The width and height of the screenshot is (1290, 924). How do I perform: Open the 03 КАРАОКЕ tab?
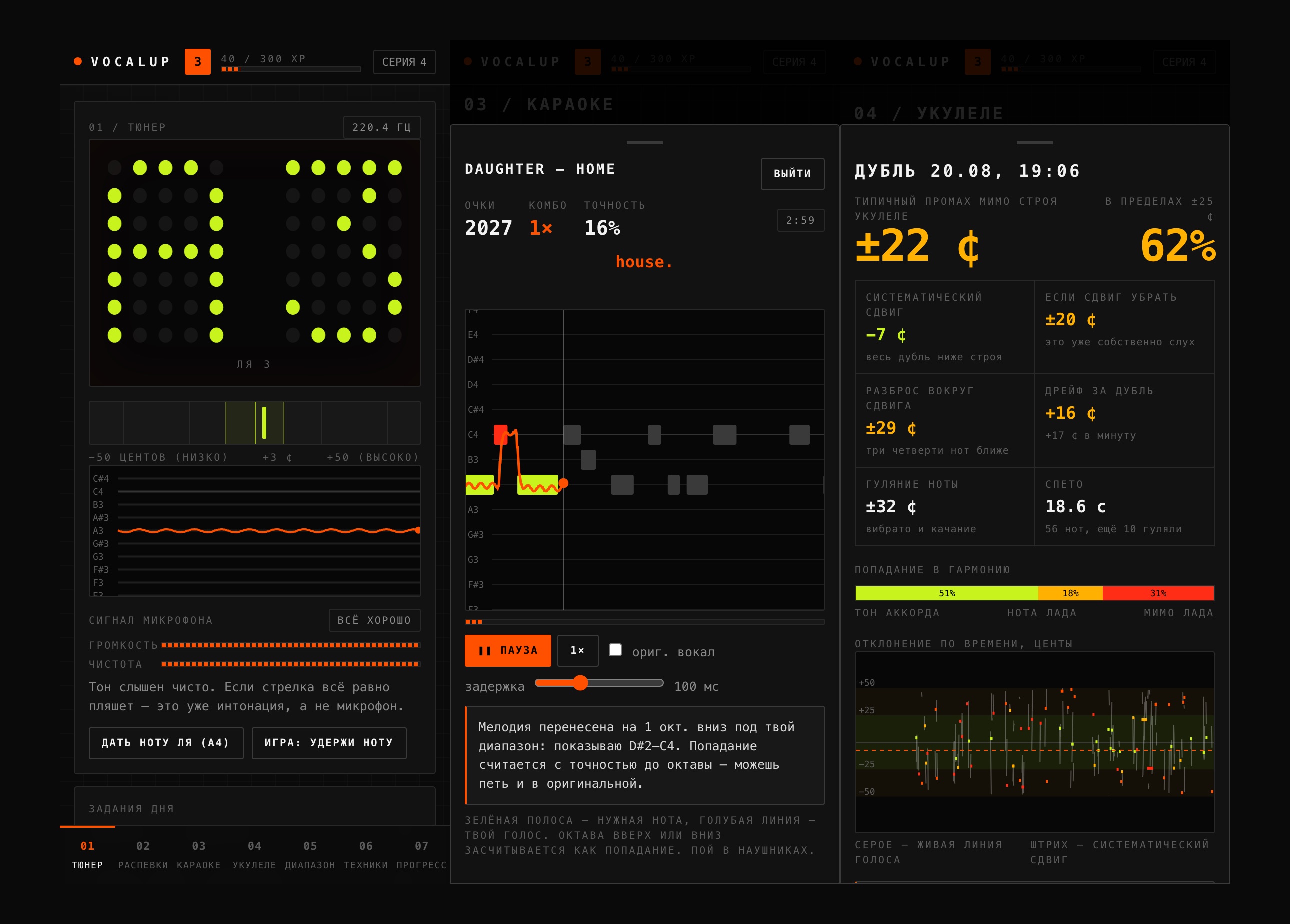pyautogui.click(x=199, y=854)
